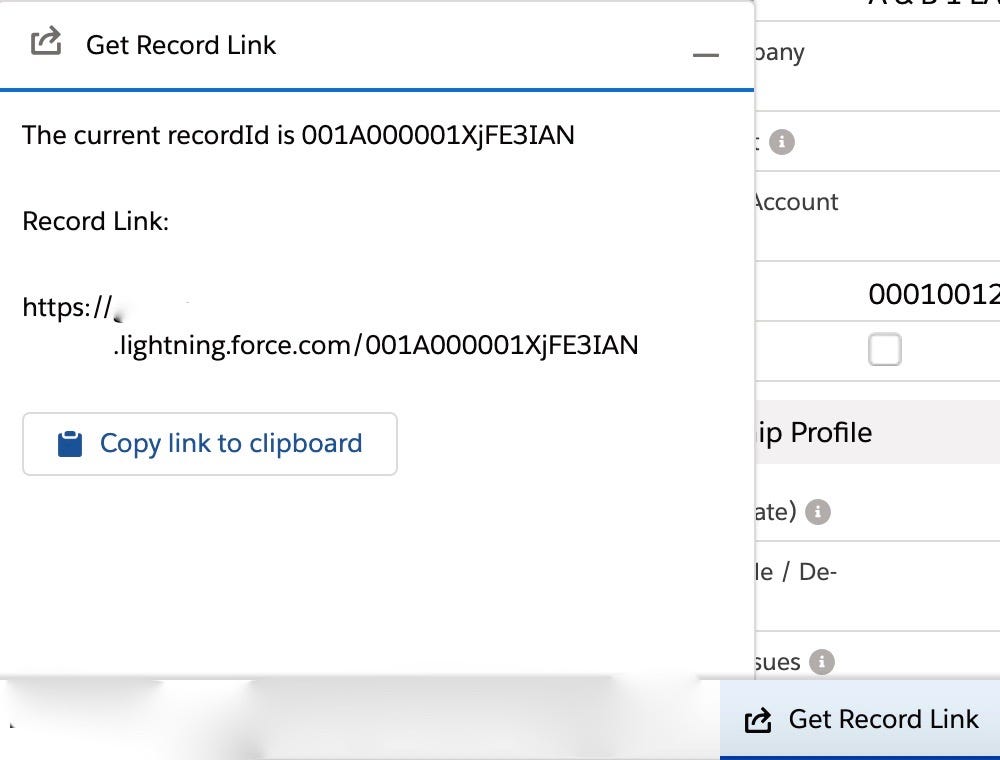
Task: Open the lightning.force.com record link
Action: tap(375, 345)
